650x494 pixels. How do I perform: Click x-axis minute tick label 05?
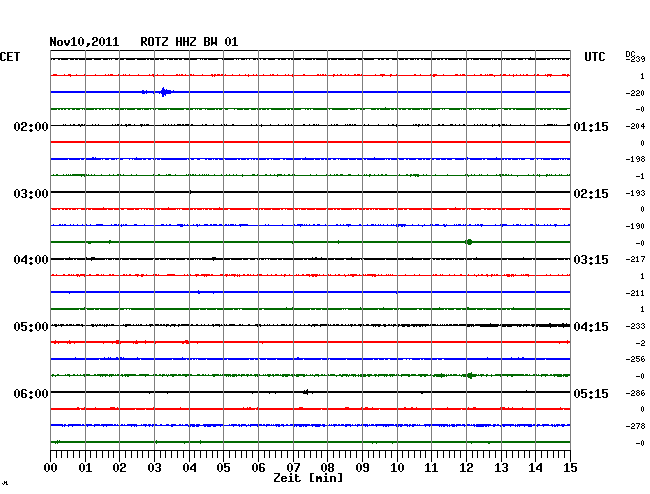[223, 468]
